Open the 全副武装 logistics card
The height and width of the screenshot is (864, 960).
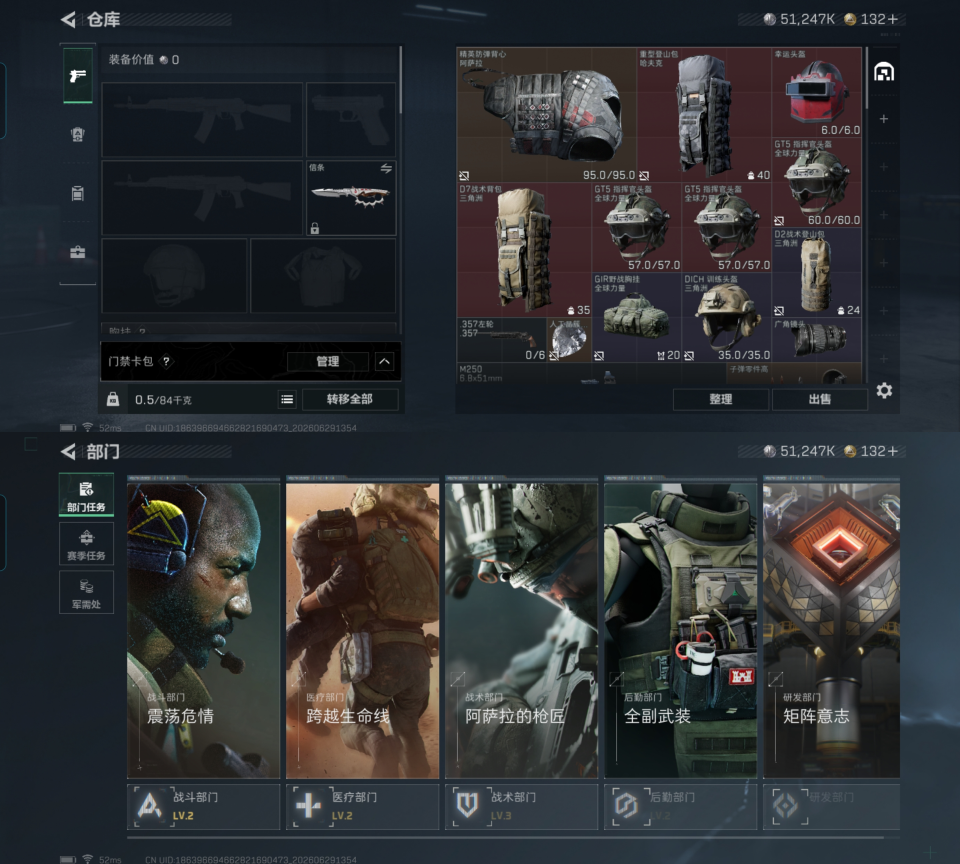tap(681, 628)
